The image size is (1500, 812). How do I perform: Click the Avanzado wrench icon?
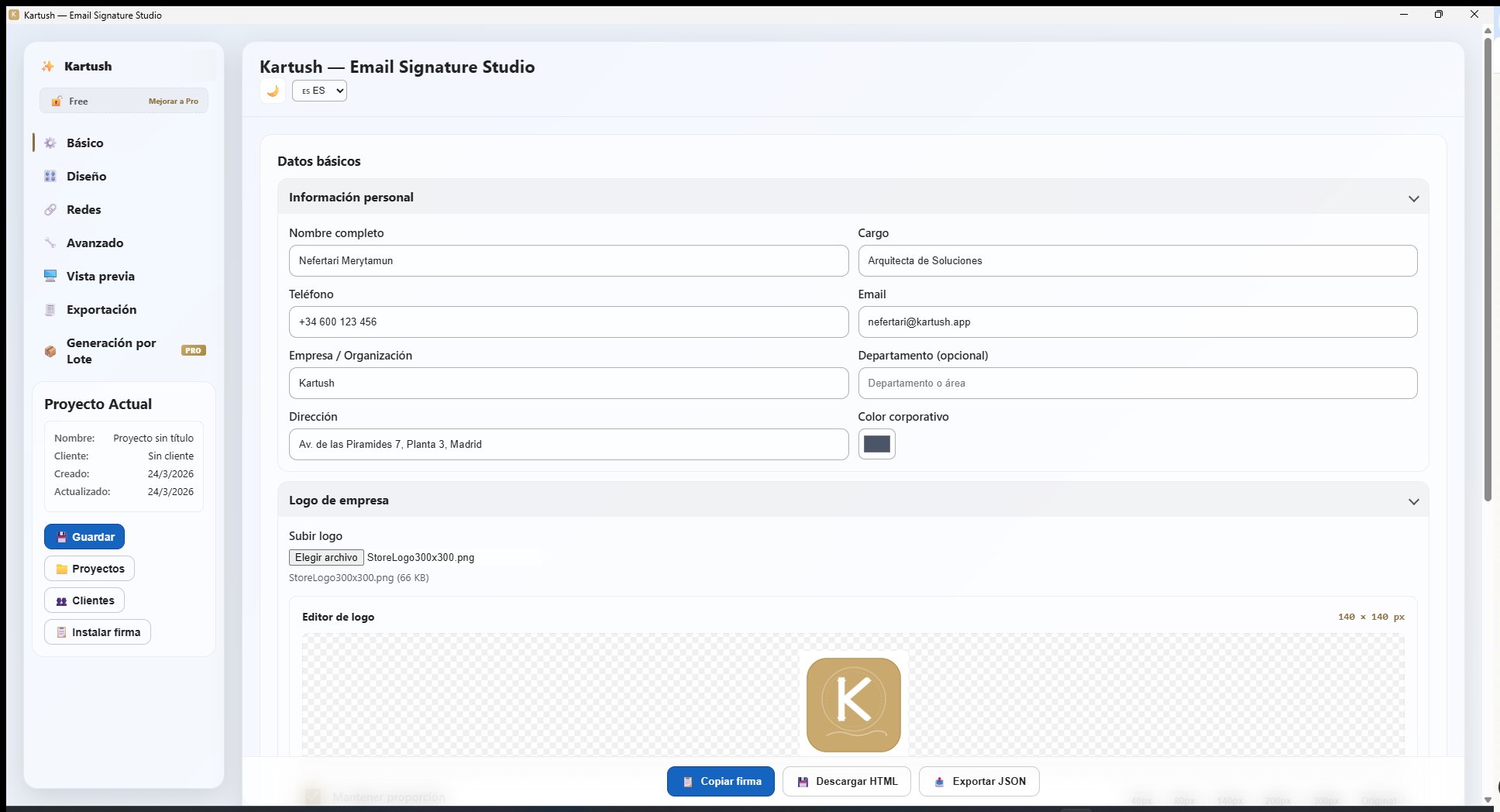[50, 243]
